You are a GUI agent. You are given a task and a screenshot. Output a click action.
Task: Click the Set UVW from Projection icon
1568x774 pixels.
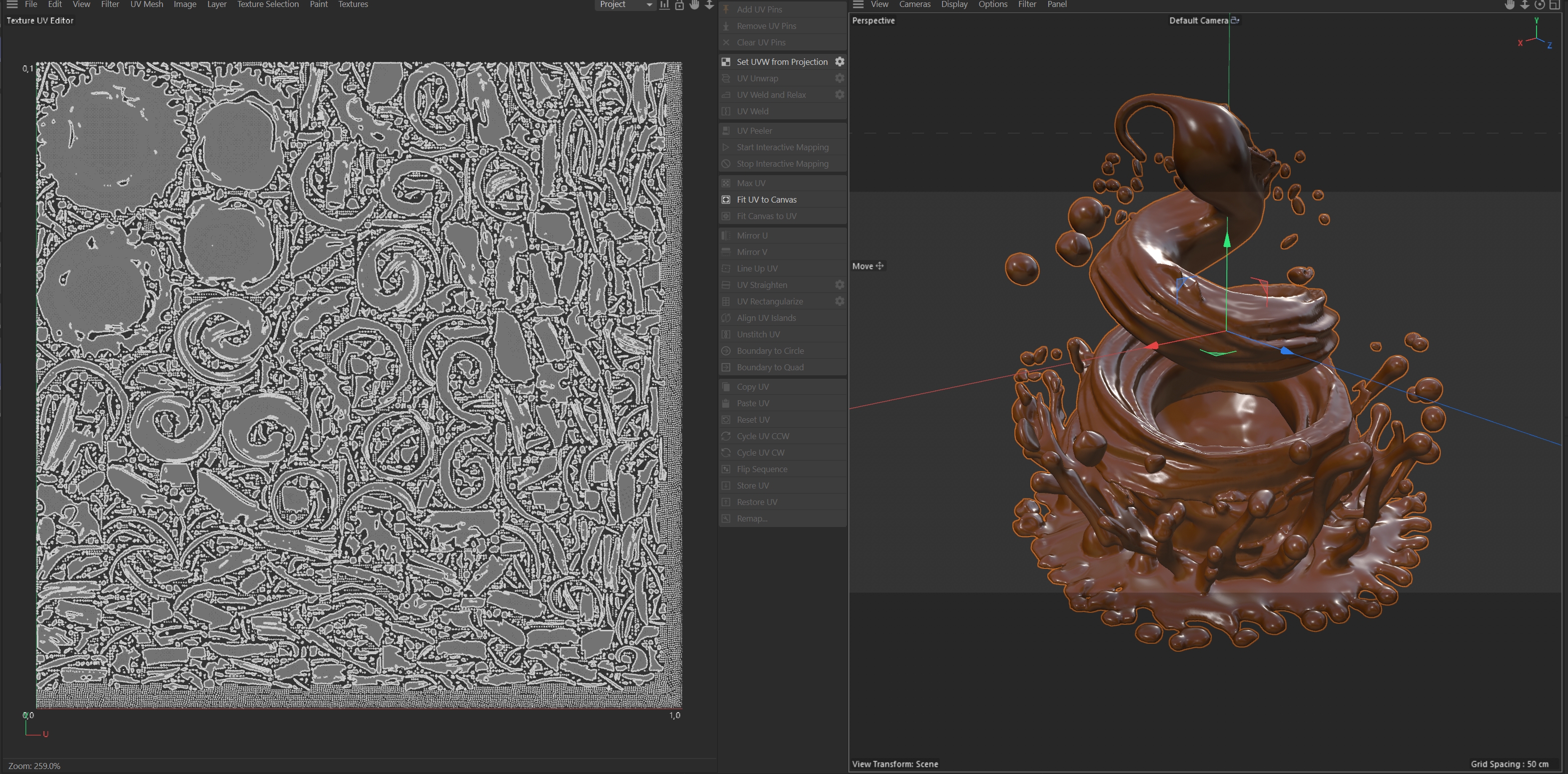click(x=726, y=61)
